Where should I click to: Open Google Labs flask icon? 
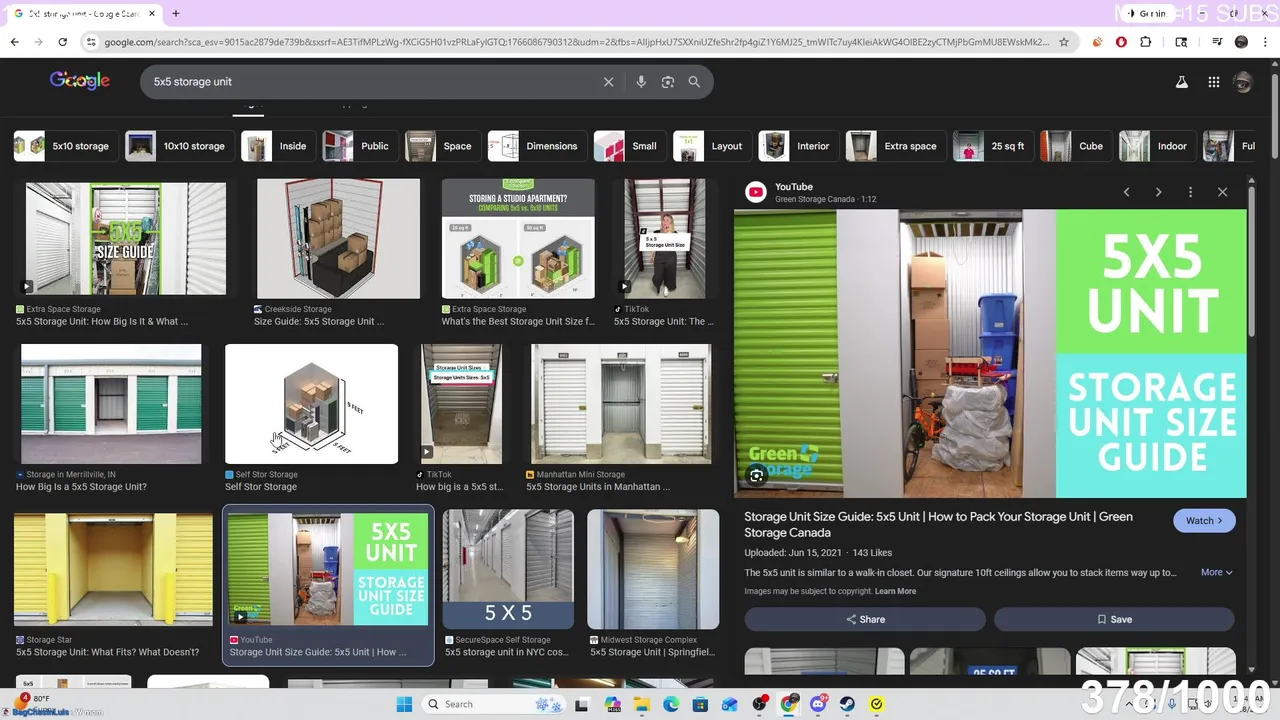pyautogui.click(x=1182, y=82)
